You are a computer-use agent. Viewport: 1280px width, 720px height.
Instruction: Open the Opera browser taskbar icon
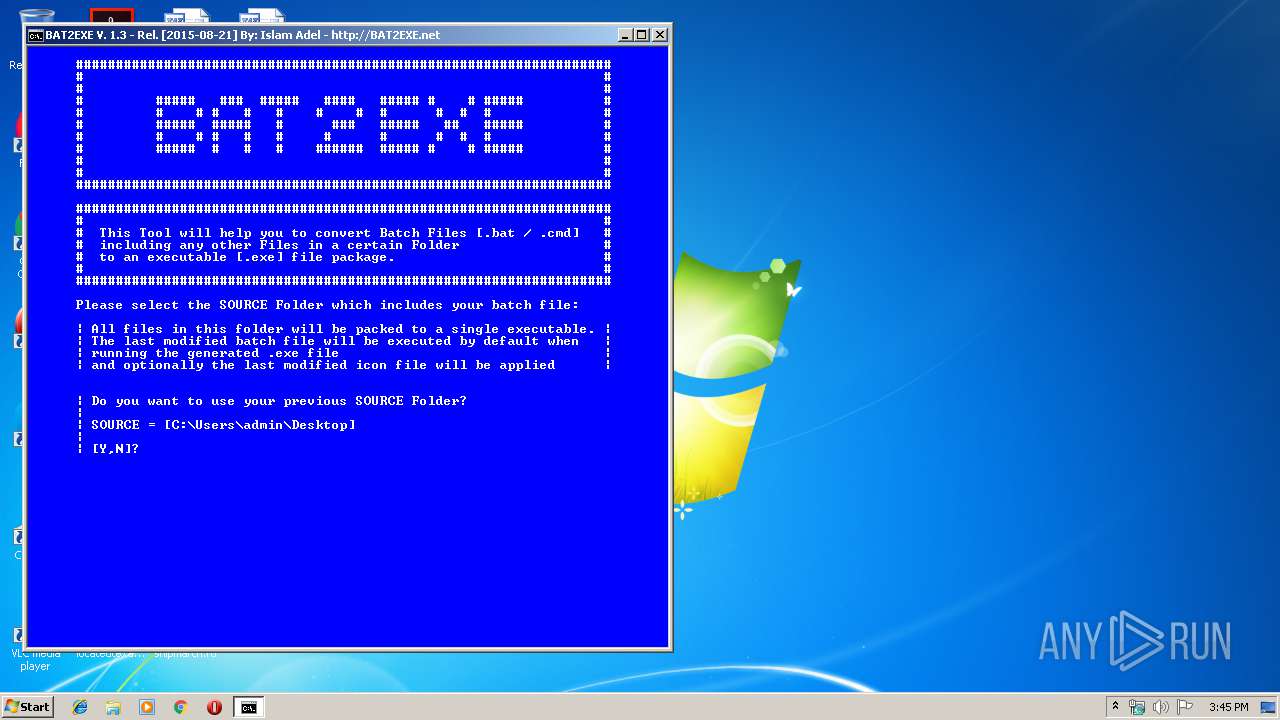coord(214,707)
